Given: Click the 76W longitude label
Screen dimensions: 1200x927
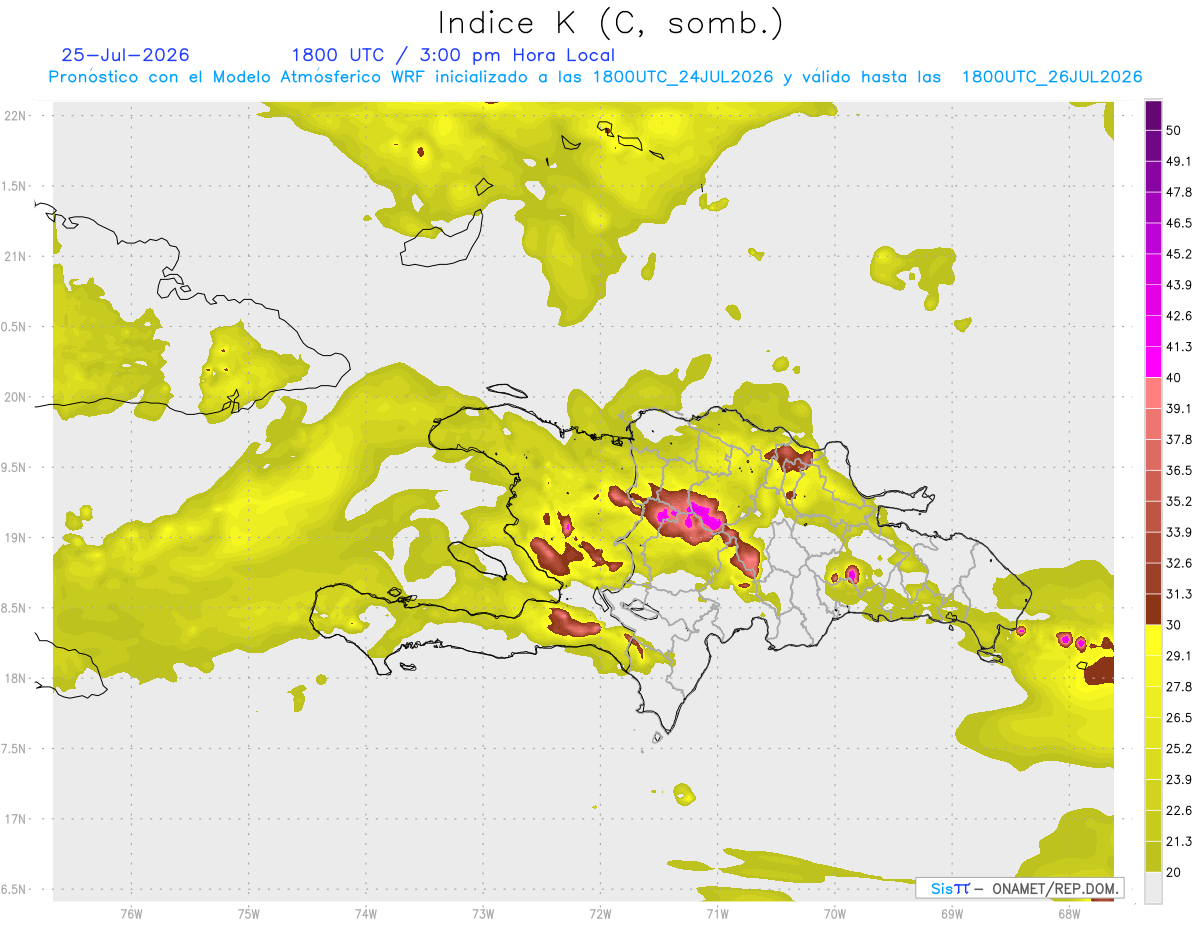Looking at the screenshot, I should click(x=131, y=913).
